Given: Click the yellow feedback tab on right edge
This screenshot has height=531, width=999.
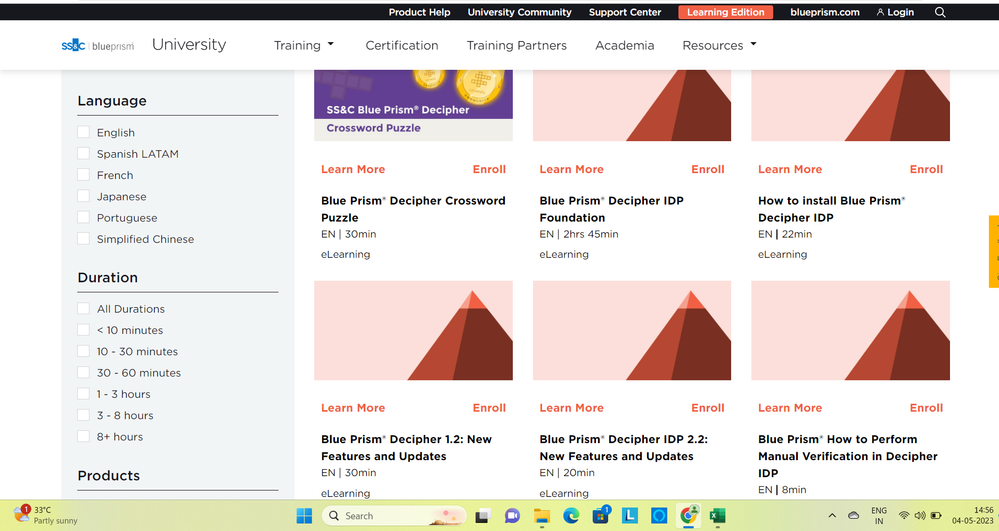Looking at the screenshot, I should [x=994, y=252].
